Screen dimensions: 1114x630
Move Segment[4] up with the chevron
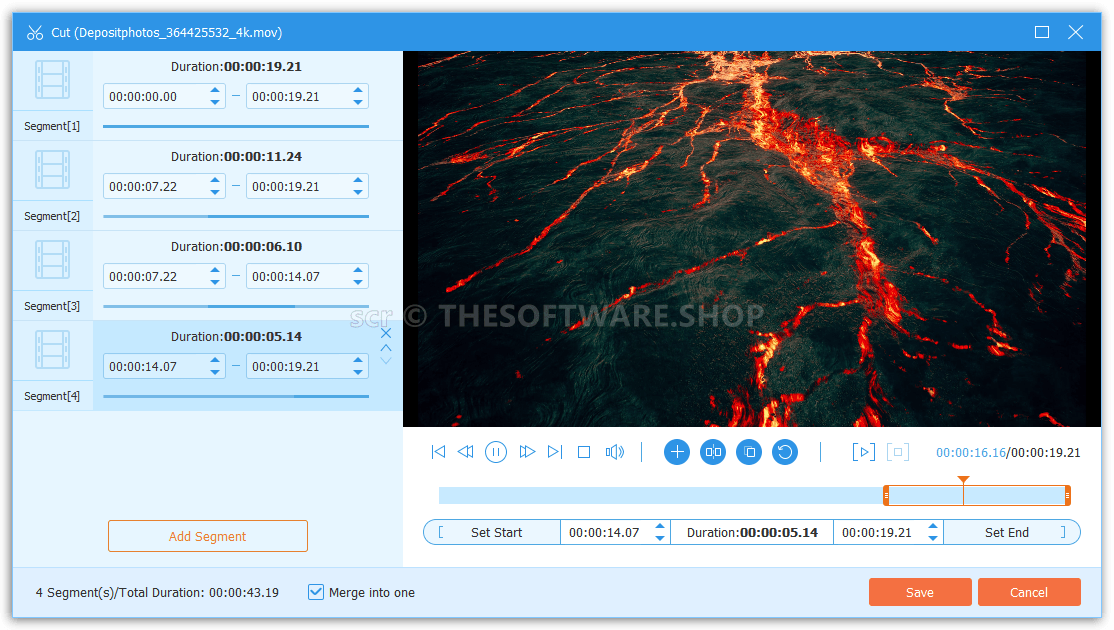click(386, 347)
